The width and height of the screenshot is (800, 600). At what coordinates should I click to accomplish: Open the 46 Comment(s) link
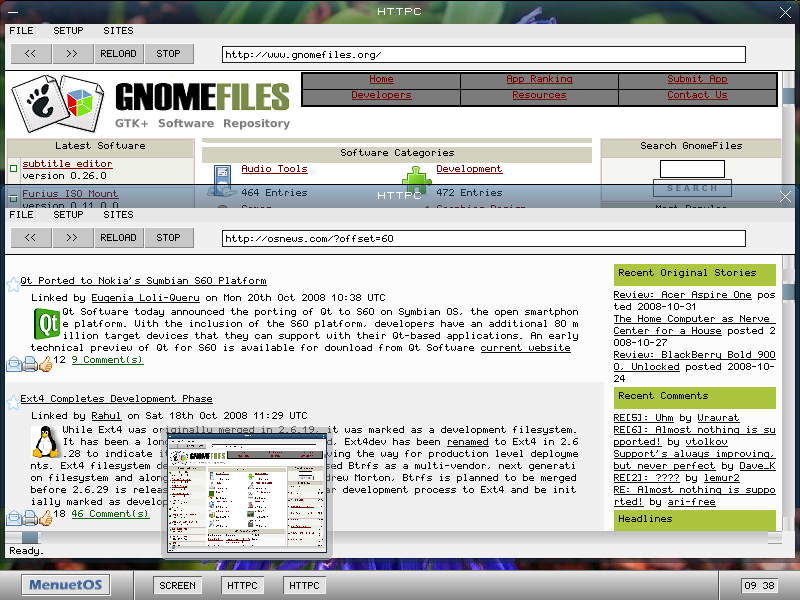(110, 514)
